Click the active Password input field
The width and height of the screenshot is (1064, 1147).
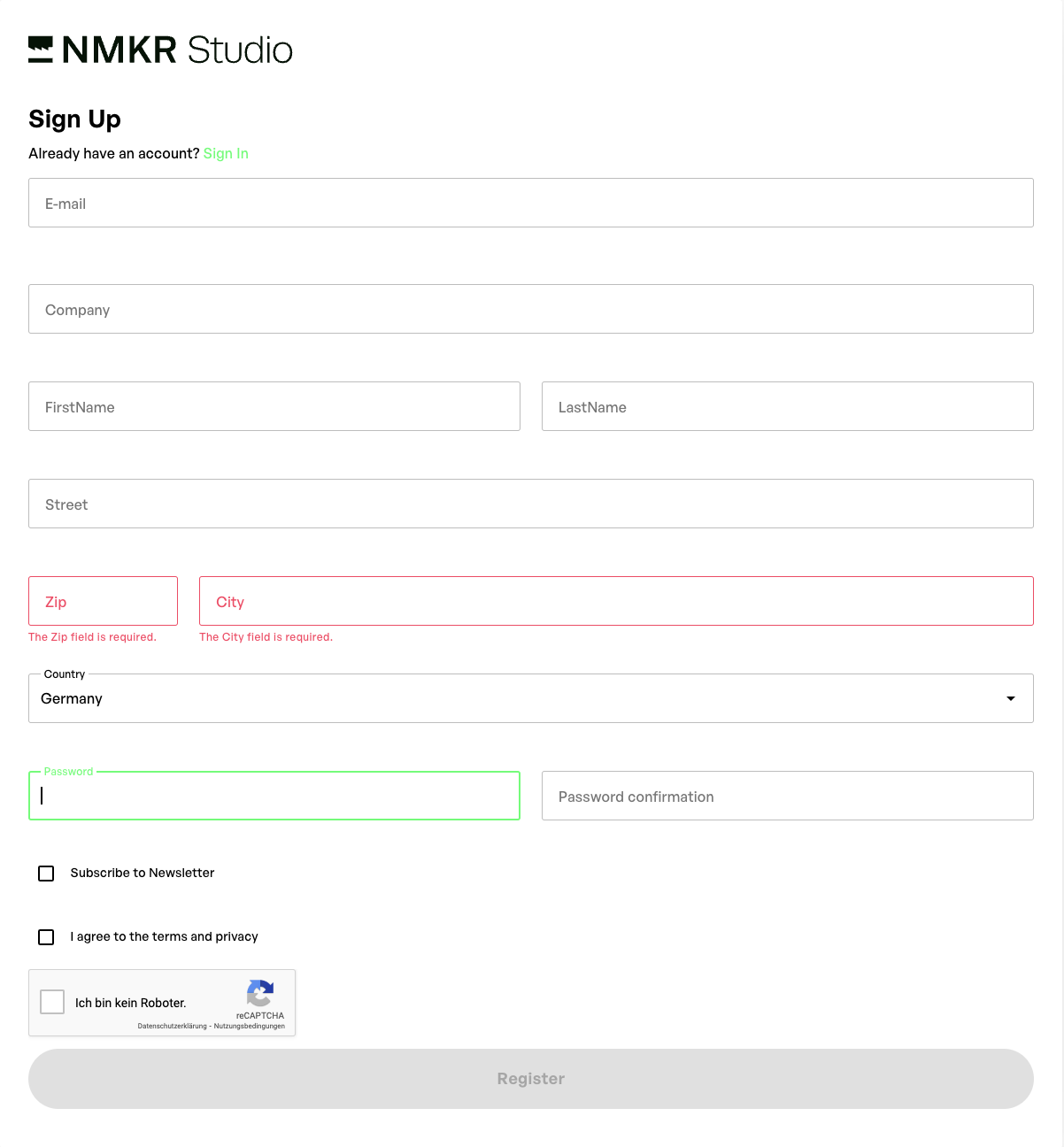274,797
